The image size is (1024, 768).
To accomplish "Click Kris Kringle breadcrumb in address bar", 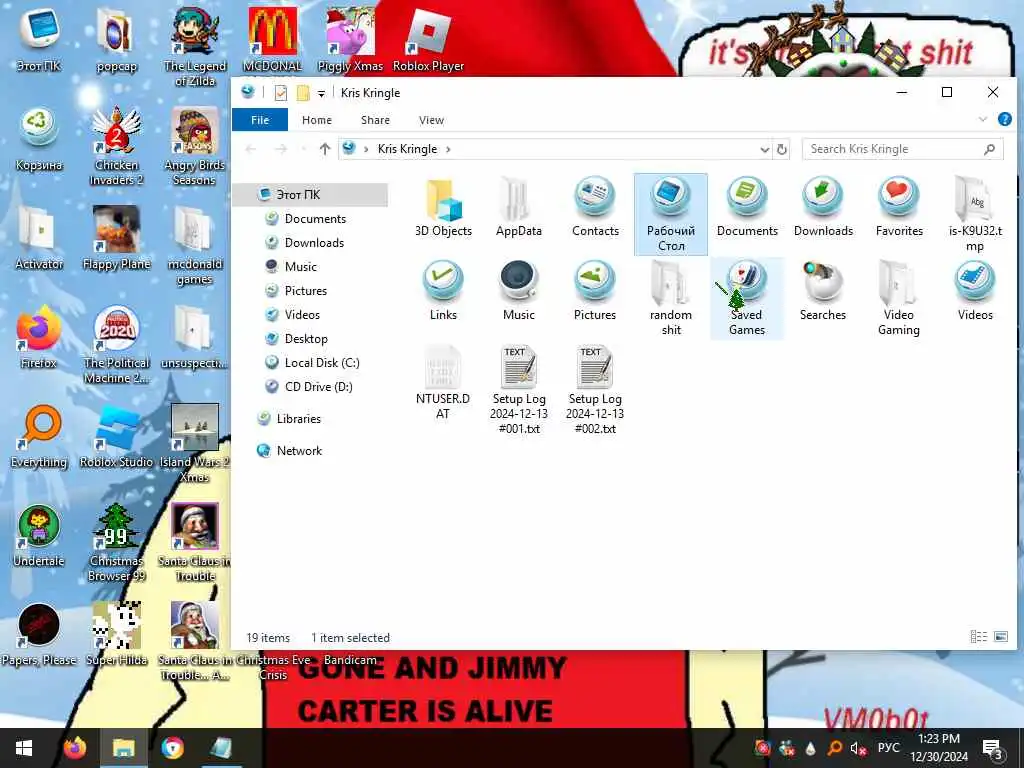I will click(407, 149).
